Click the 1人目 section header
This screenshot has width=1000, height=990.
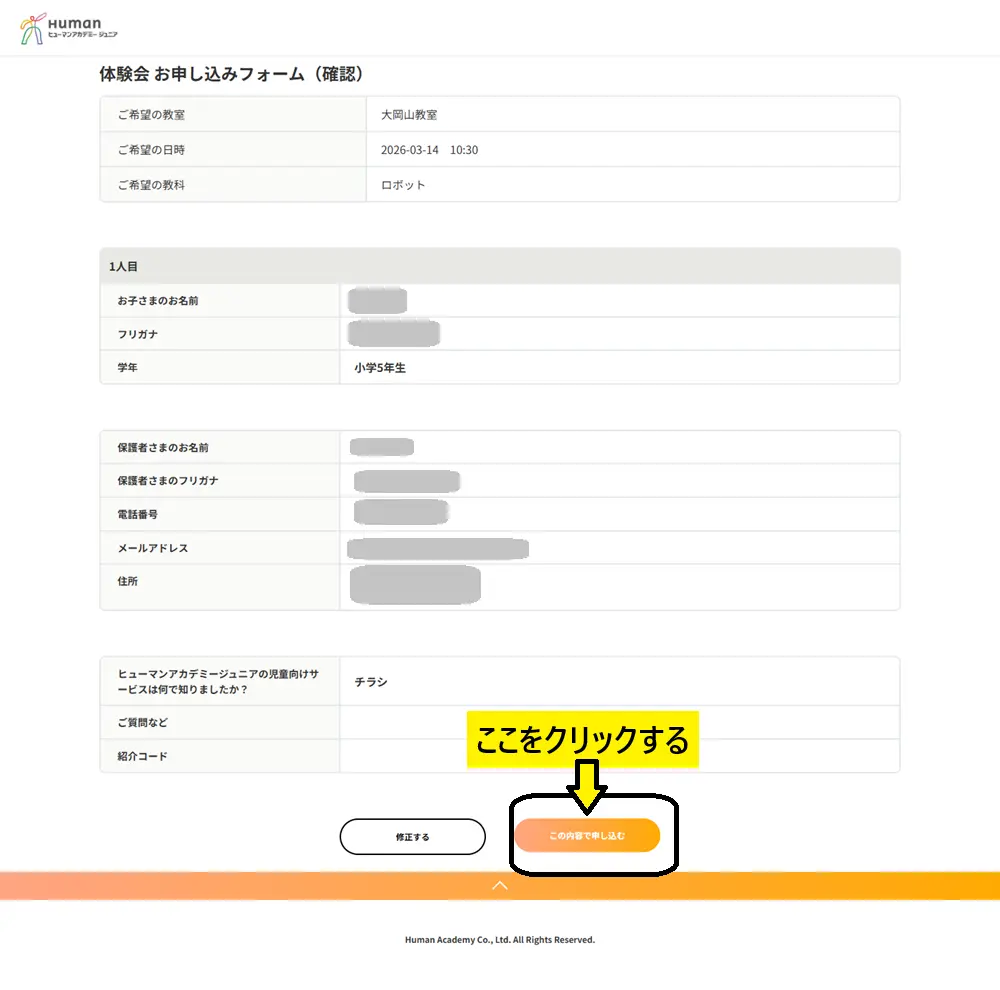pyautogui.click(x=124, y=267)
